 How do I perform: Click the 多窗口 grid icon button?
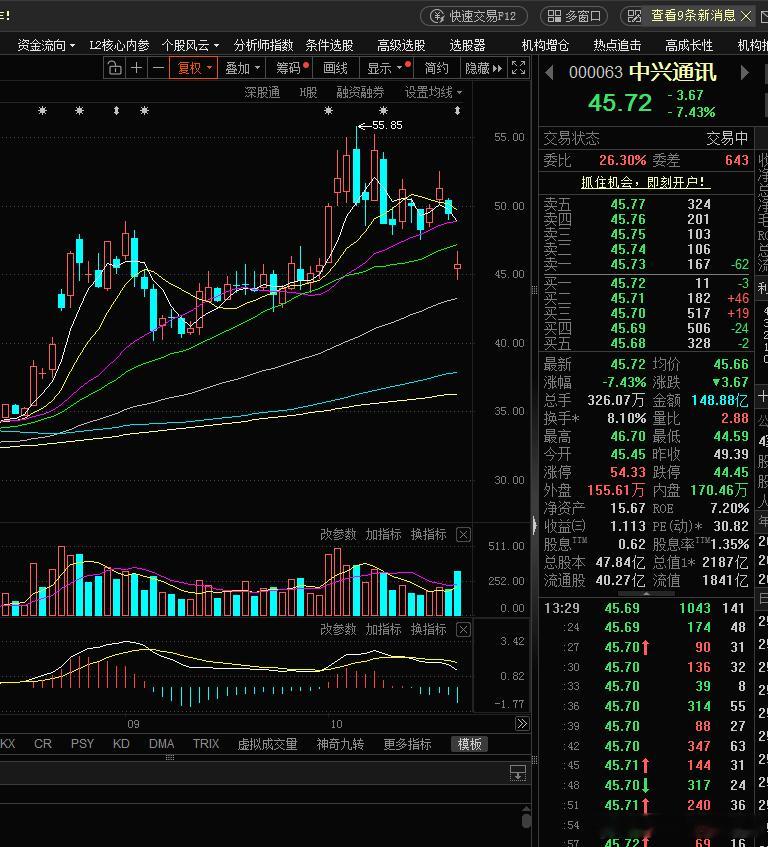[x=574, y=16]
